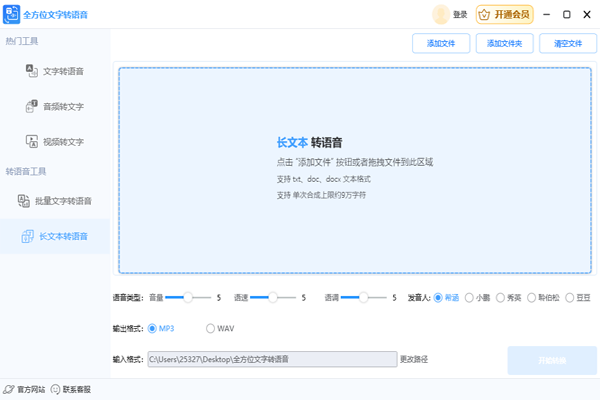Image resolution: width=600 pixels, height=400 pixels.
Task: Click the value 5 beside 语速
Action: (304, 297)
